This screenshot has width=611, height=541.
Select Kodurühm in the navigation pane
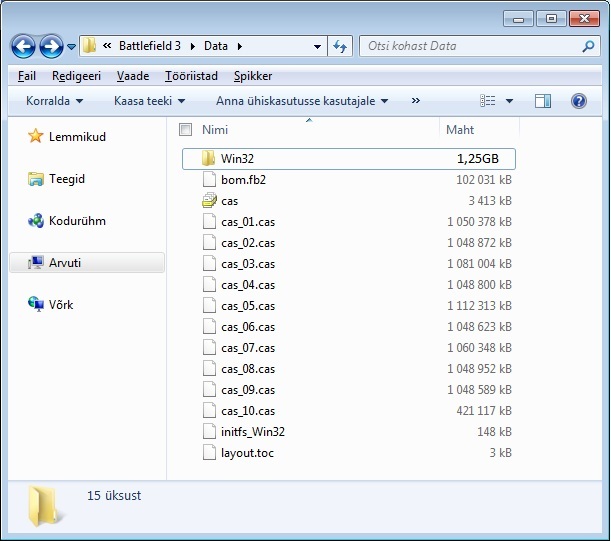tap(77, 221)
